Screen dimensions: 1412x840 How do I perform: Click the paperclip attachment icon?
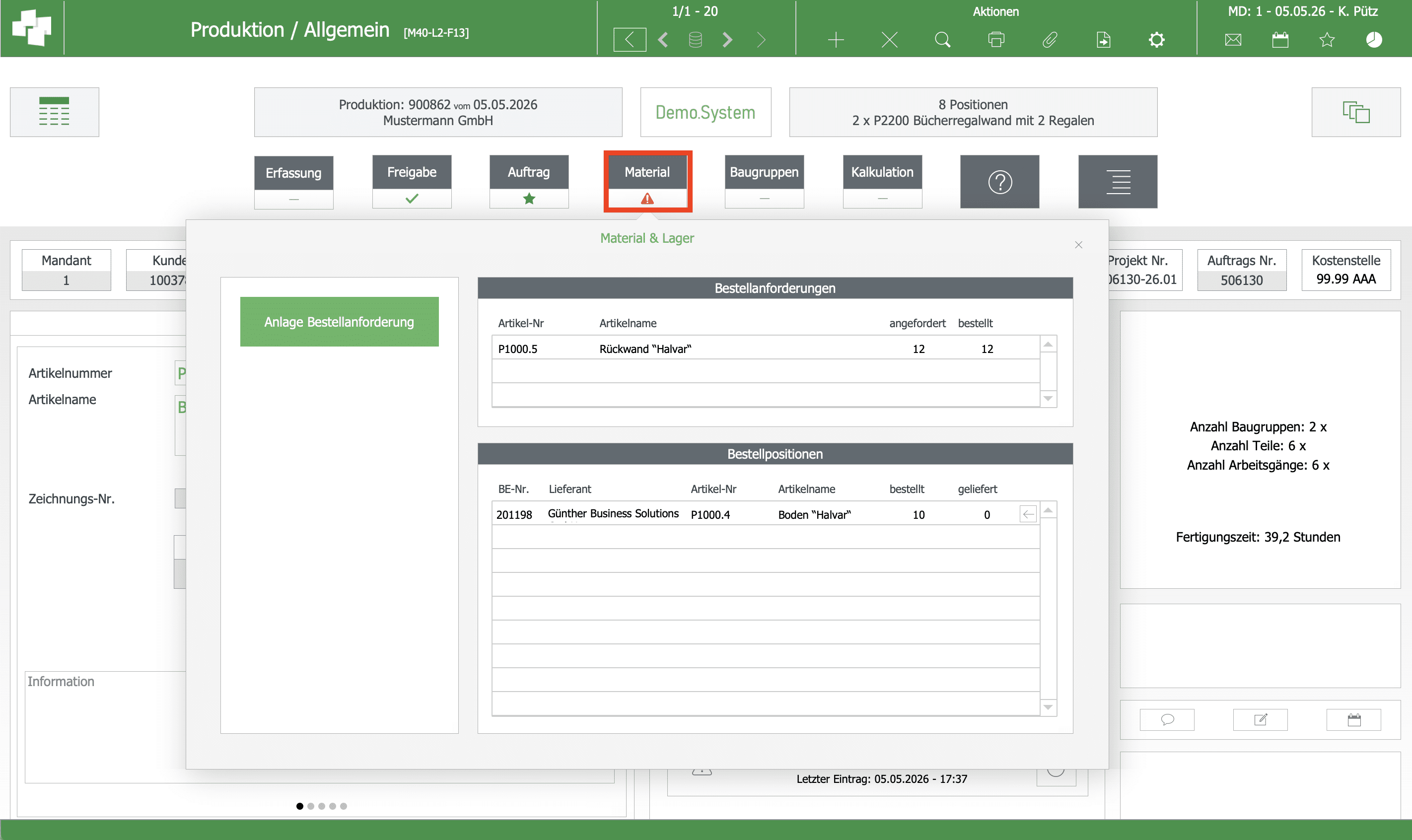click(x=1049, y=40)
